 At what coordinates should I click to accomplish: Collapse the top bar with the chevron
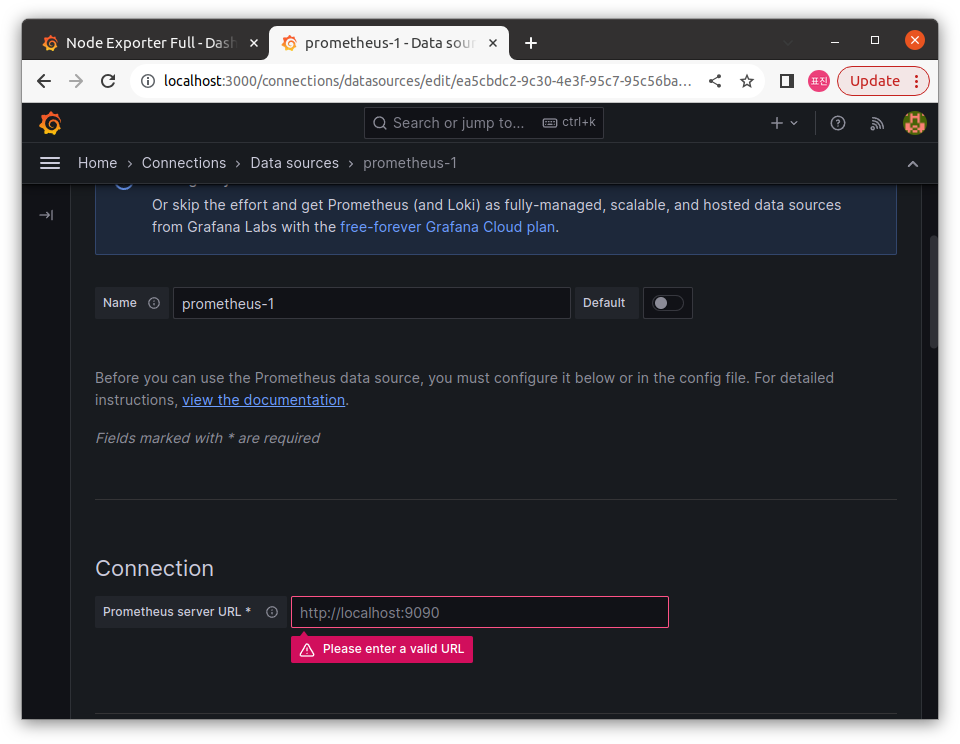coord(912,164)
